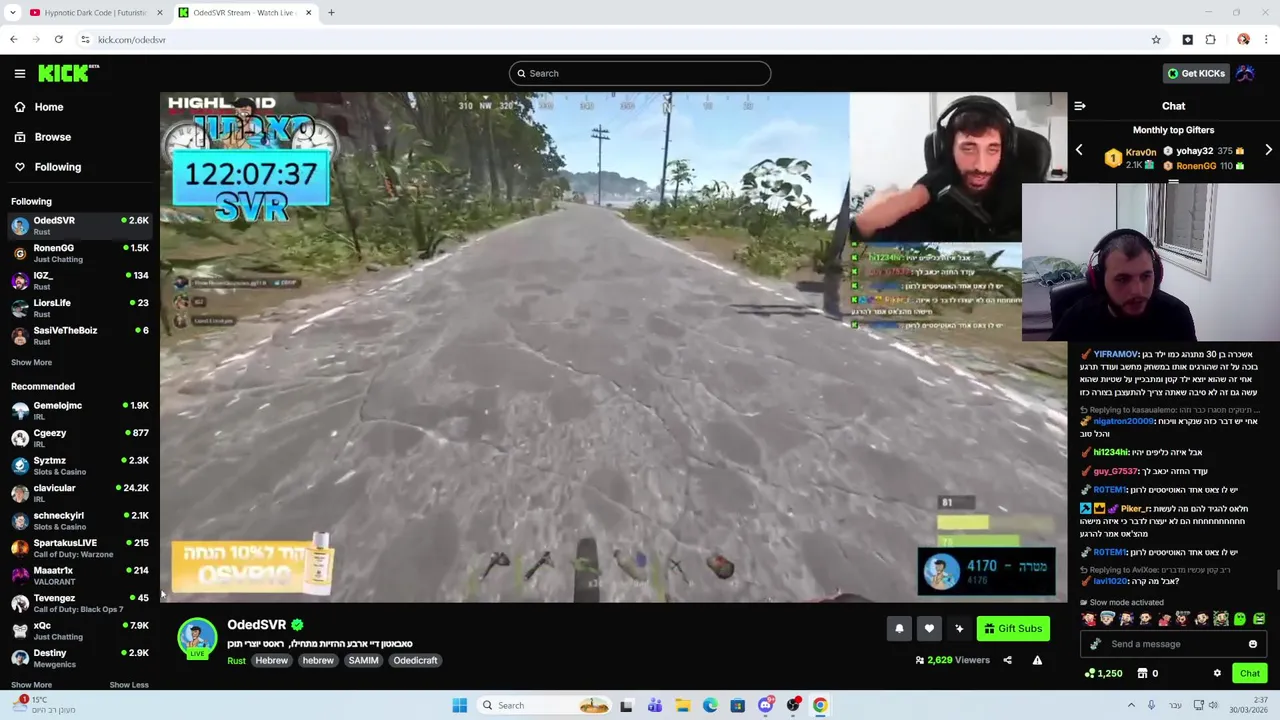Viewport: 1280px width, 720px height.
Task: Expand recommended list with Show more
Action: [x=31, y=685]
